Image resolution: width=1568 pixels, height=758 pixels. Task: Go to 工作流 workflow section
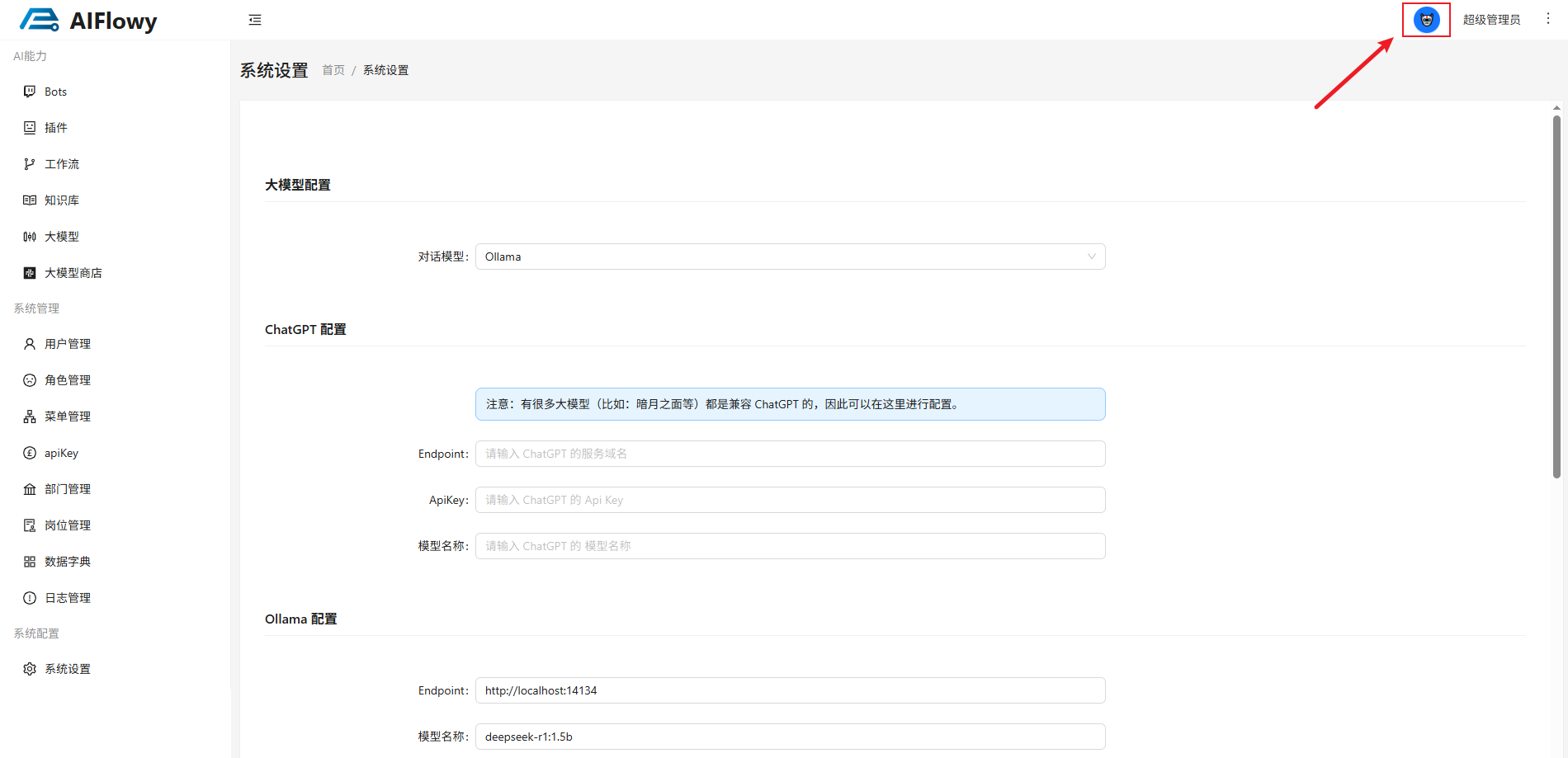pos(61,164)
